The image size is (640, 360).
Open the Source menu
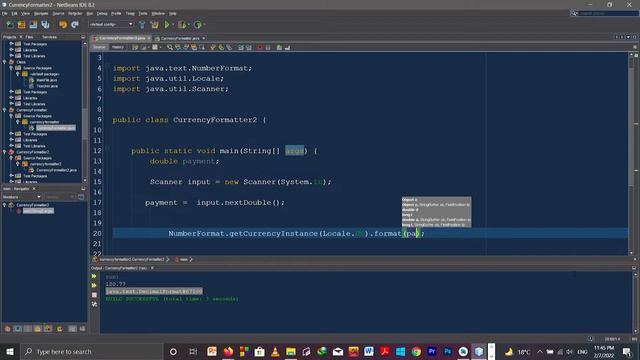click(x=58, y=13)
